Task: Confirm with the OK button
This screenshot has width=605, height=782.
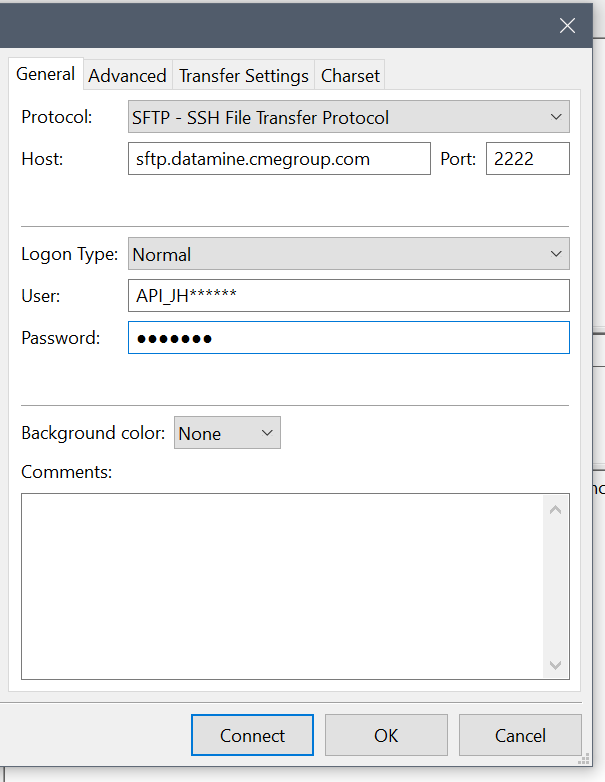Action: click(386, 736)
